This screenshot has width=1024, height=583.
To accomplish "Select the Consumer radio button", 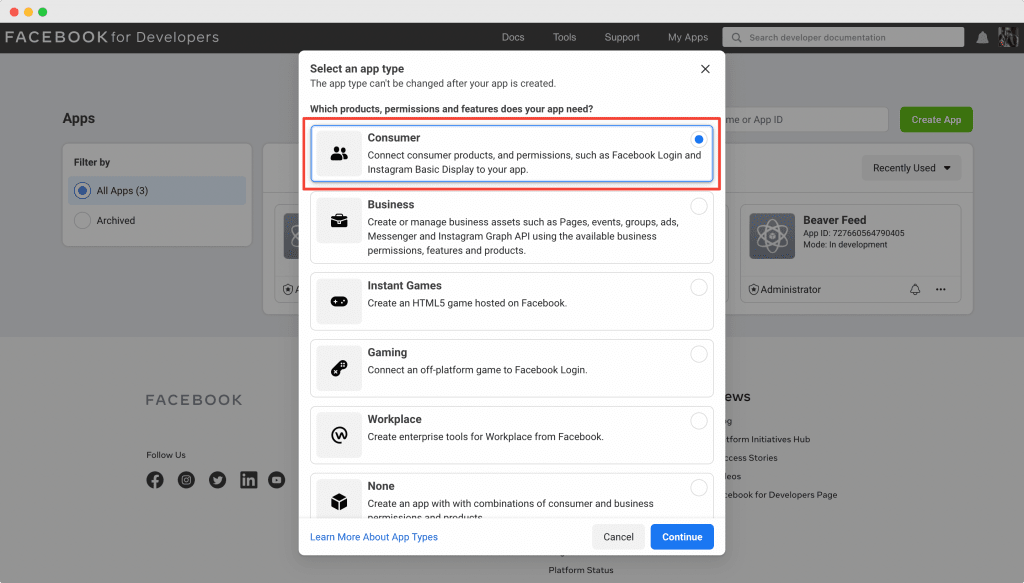I will coord(699,139).
